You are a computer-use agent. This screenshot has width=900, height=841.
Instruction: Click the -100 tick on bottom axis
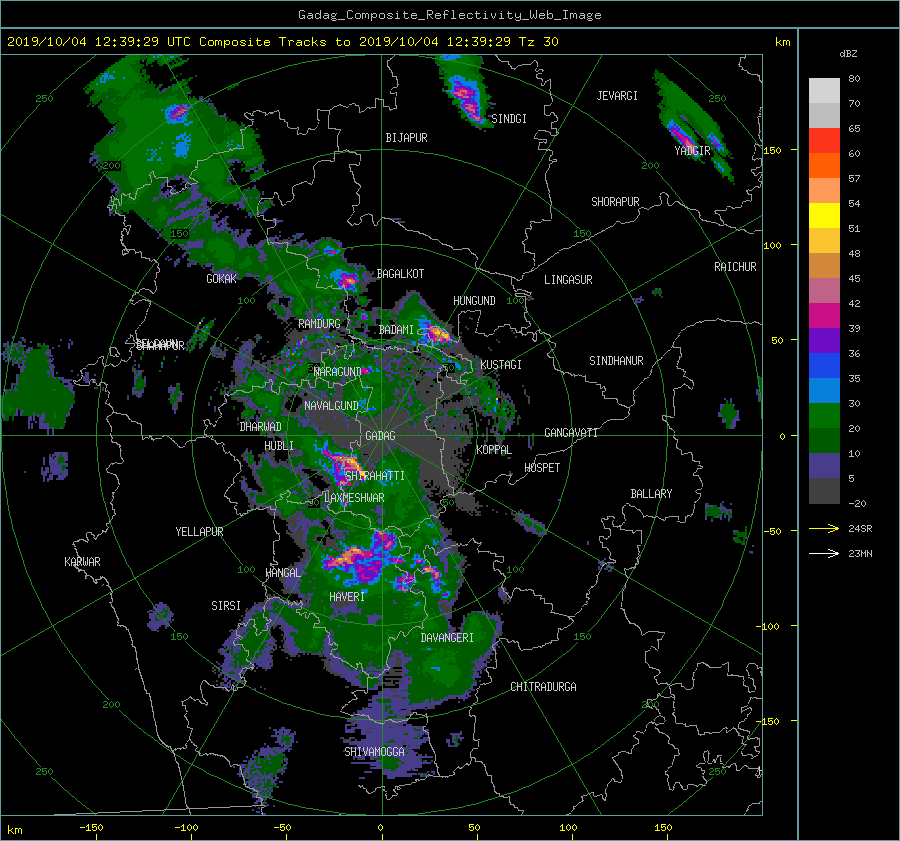(x=186, y=828)
